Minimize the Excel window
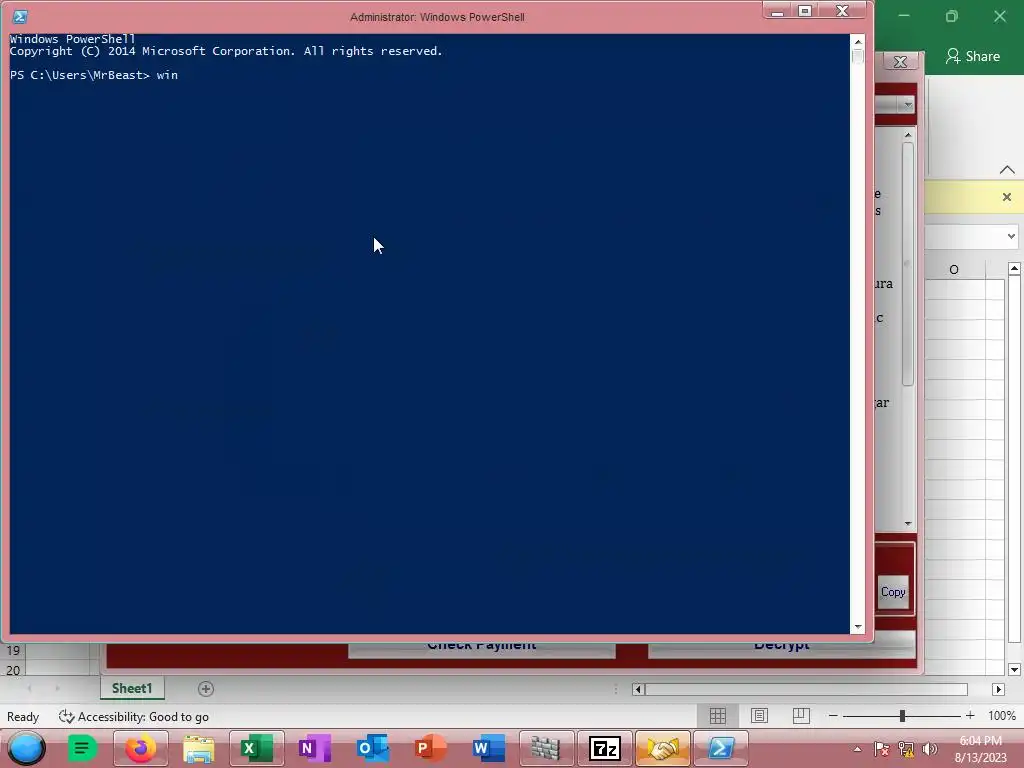 tap(904, 16)
